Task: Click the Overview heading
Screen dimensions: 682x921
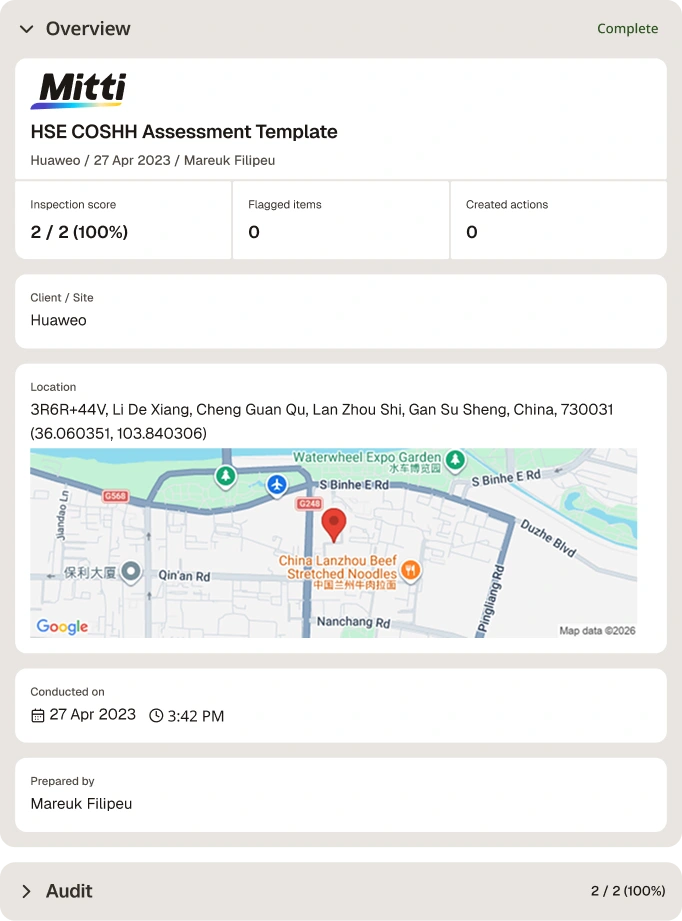Action: [x=88, y=29]
